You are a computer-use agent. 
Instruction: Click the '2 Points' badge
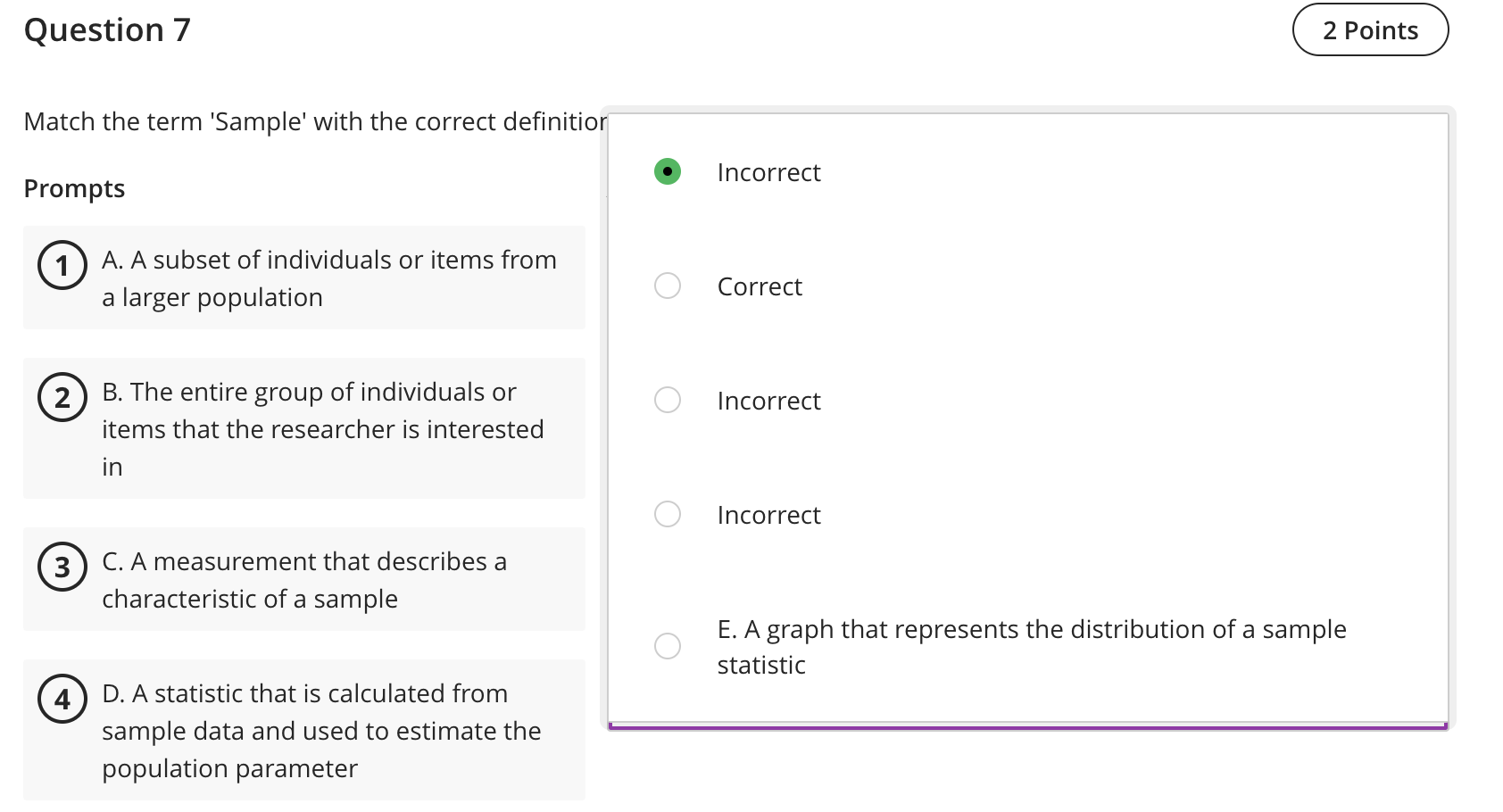(x=1369, y=29)
